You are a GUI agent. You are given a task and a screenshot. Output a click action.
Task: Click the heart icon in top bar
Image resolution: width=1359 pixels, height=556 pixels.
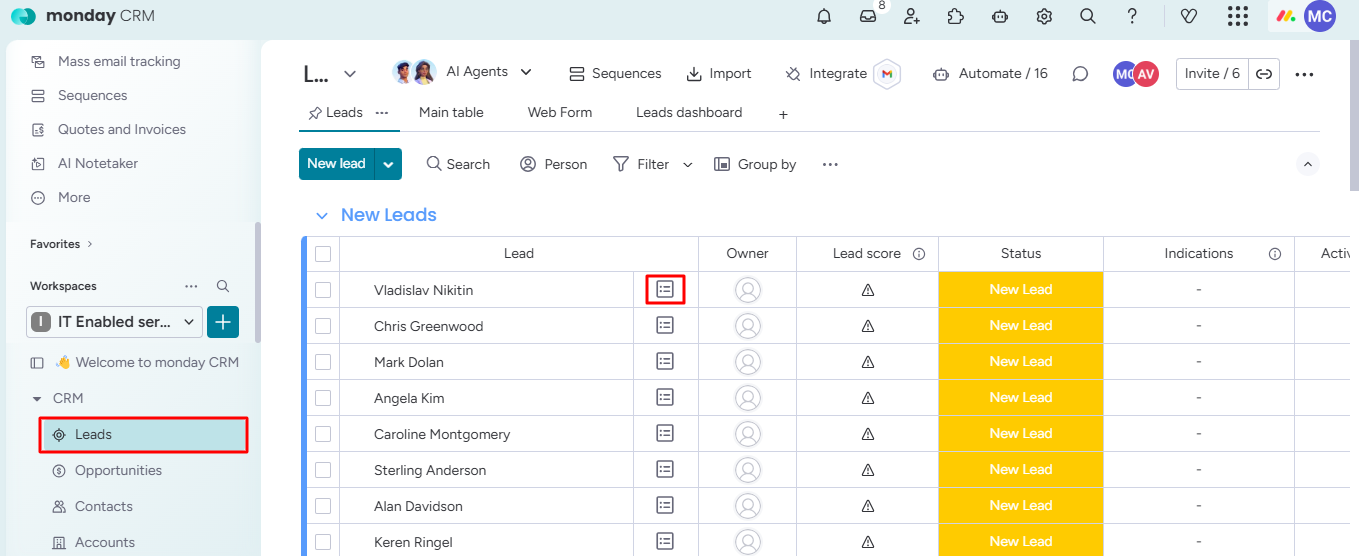click(x=1189, y=16)
